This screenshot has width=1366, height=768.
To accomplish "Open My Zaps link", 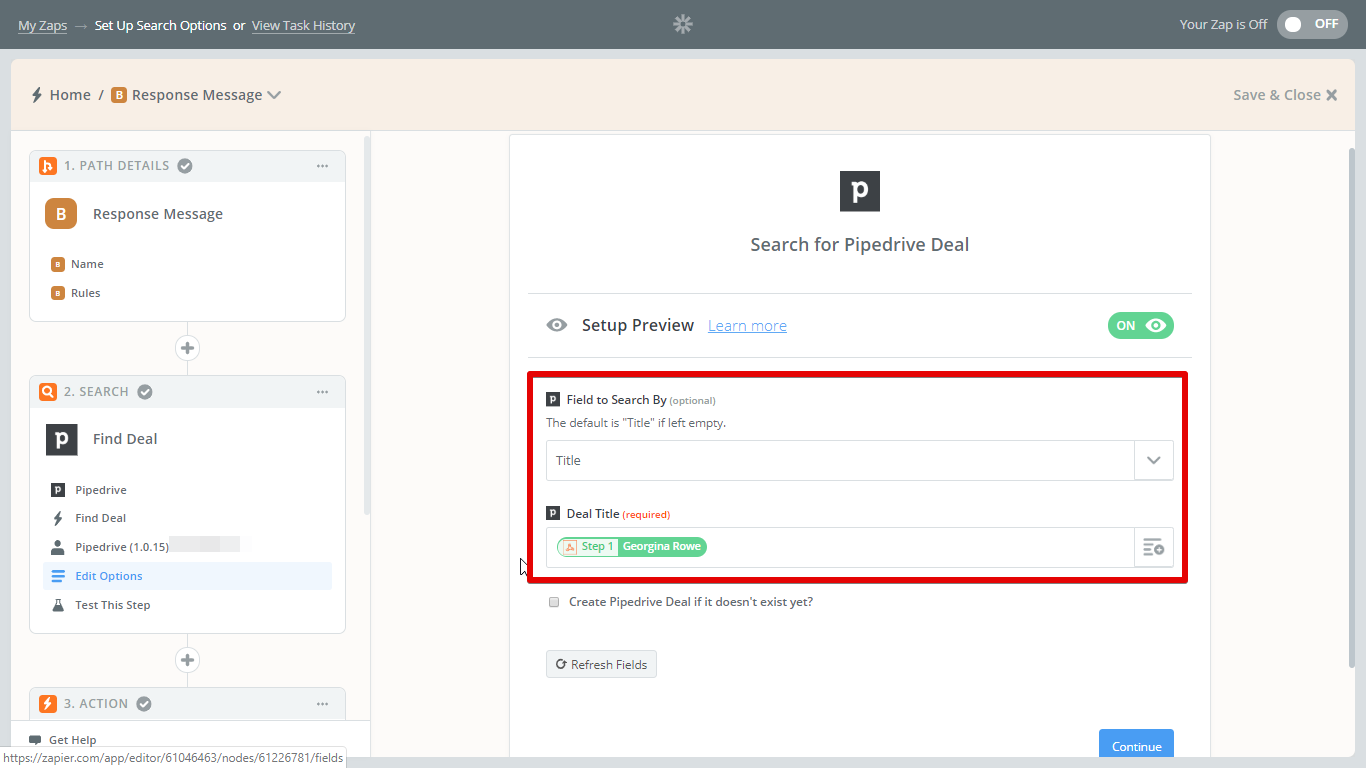I will pos(42,25).
